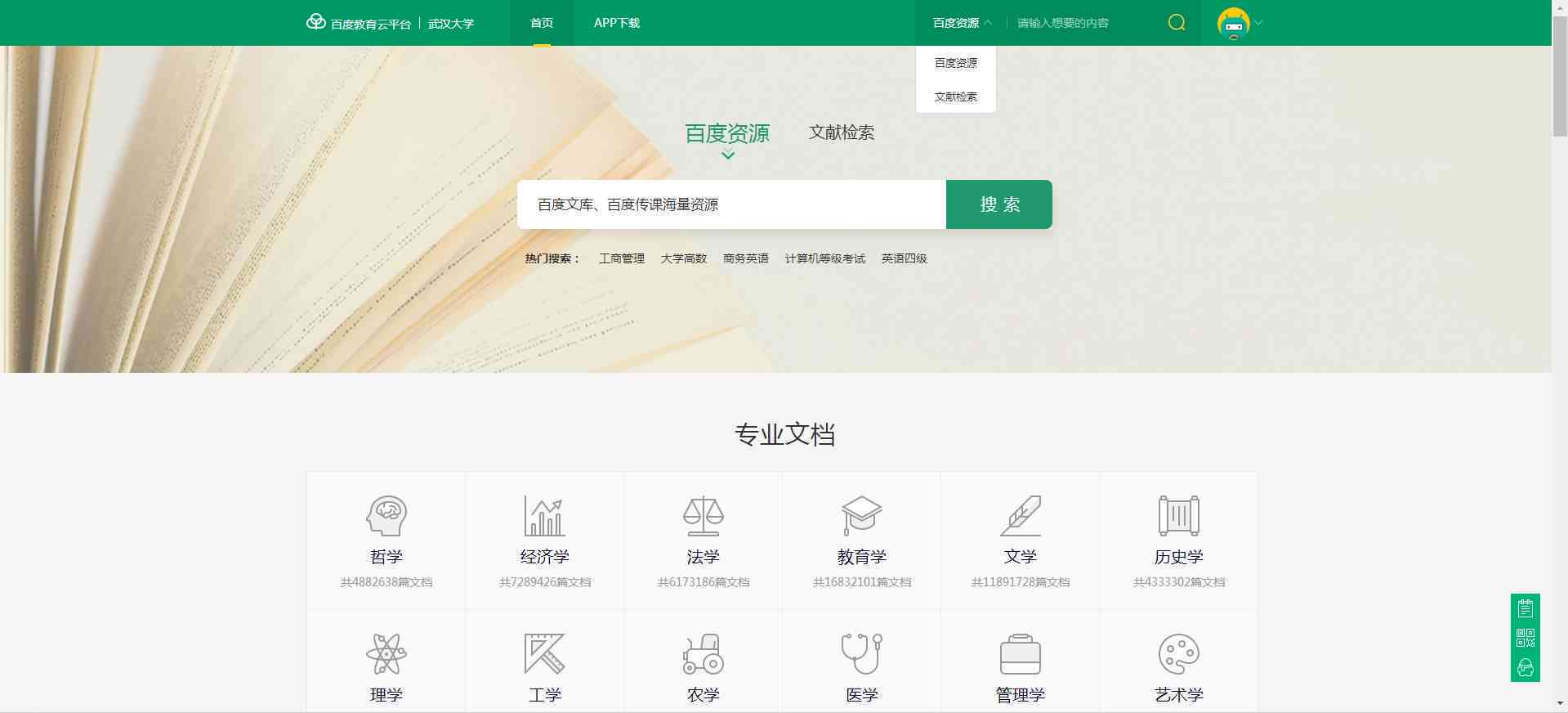Click the QR code icon in the side widget
Screen dimensions: 1568x713
(1525, 638)
